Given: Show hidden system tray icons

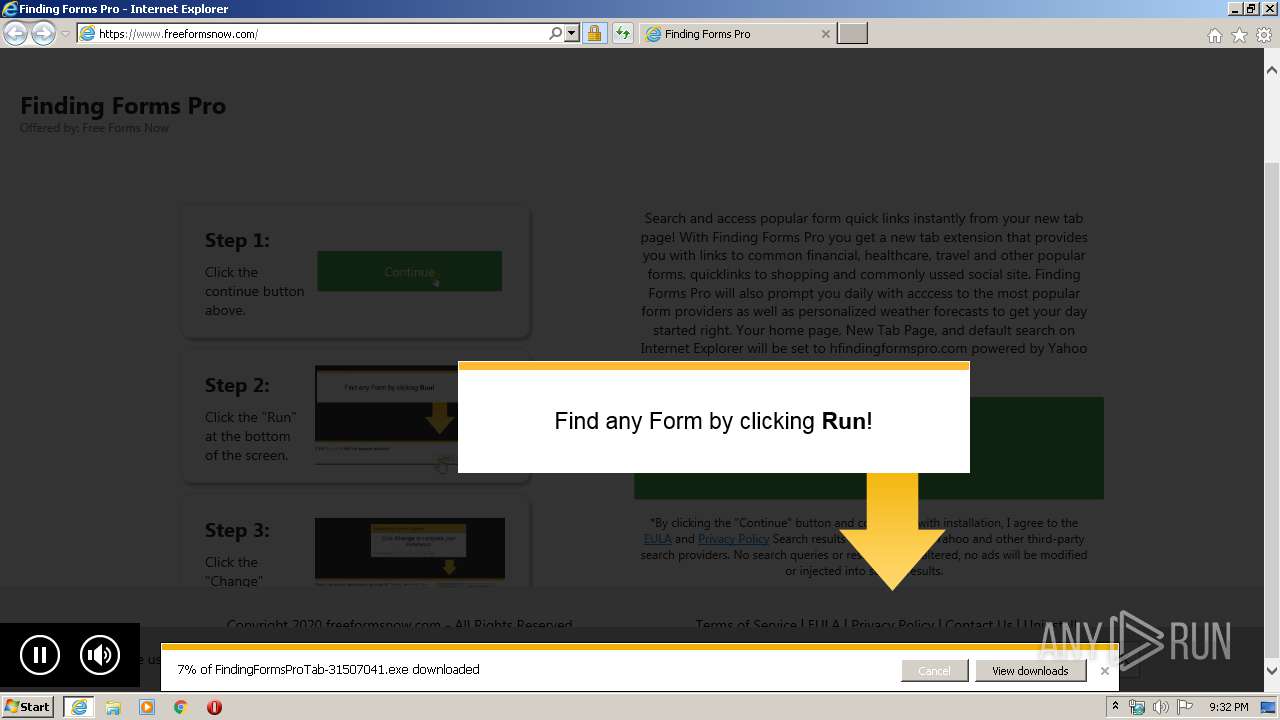Looking at the screenshot, I should 1115,707.
